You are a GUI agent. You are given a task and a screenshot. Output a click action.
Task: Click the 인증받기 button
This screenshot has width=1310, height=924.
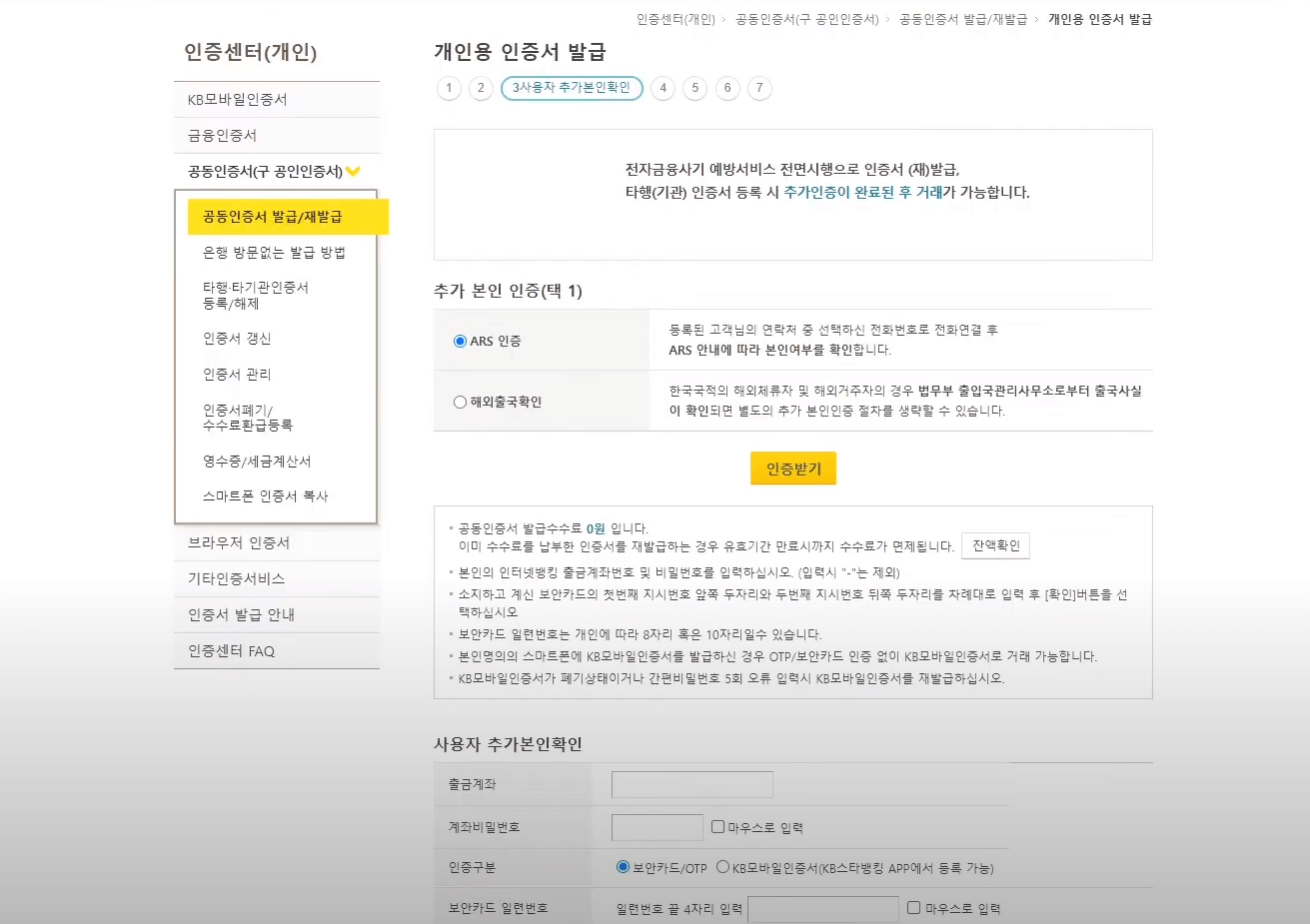coord(793,468)
